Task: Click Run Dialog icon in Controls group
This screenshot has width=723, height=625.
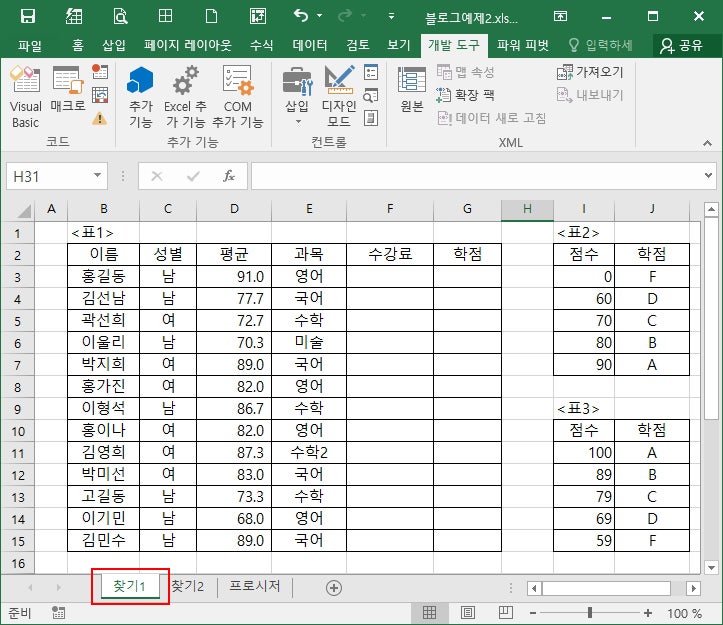Action: [x=371, y=119]
